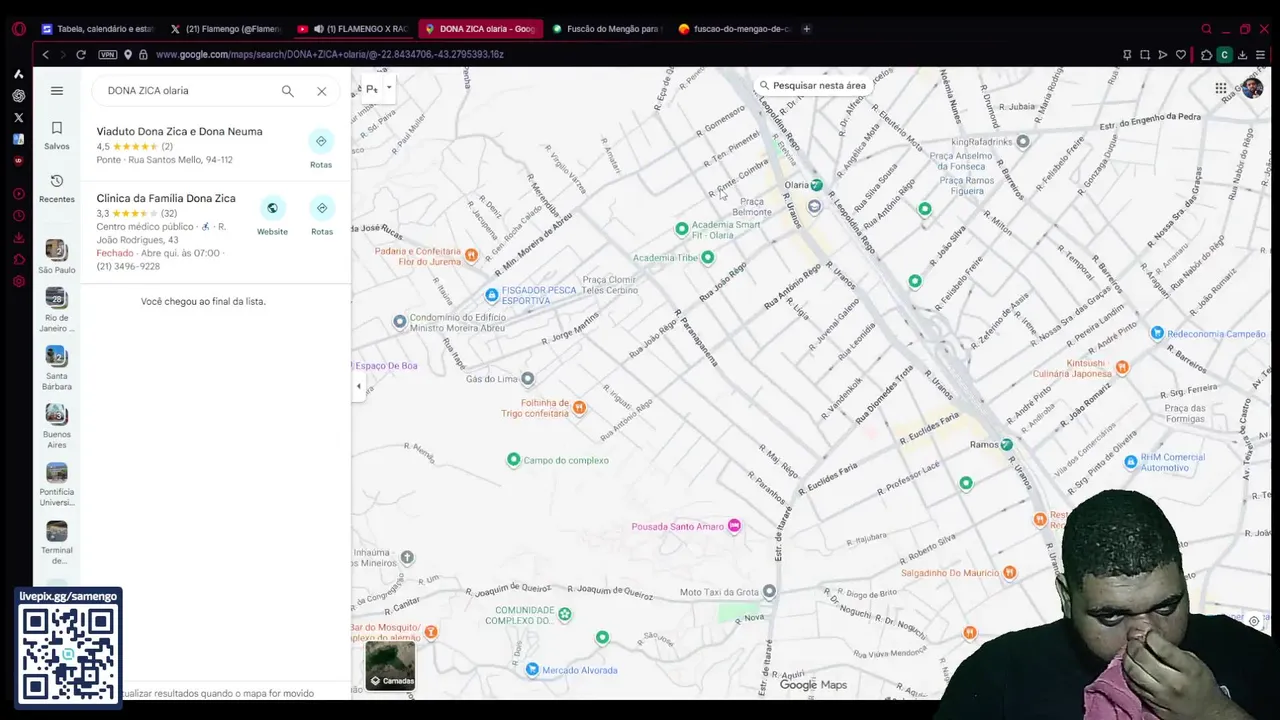1280x720 pixels.
Task: Open ChatGPT in Opera sidebar
Action: click(x=18, y=96)
